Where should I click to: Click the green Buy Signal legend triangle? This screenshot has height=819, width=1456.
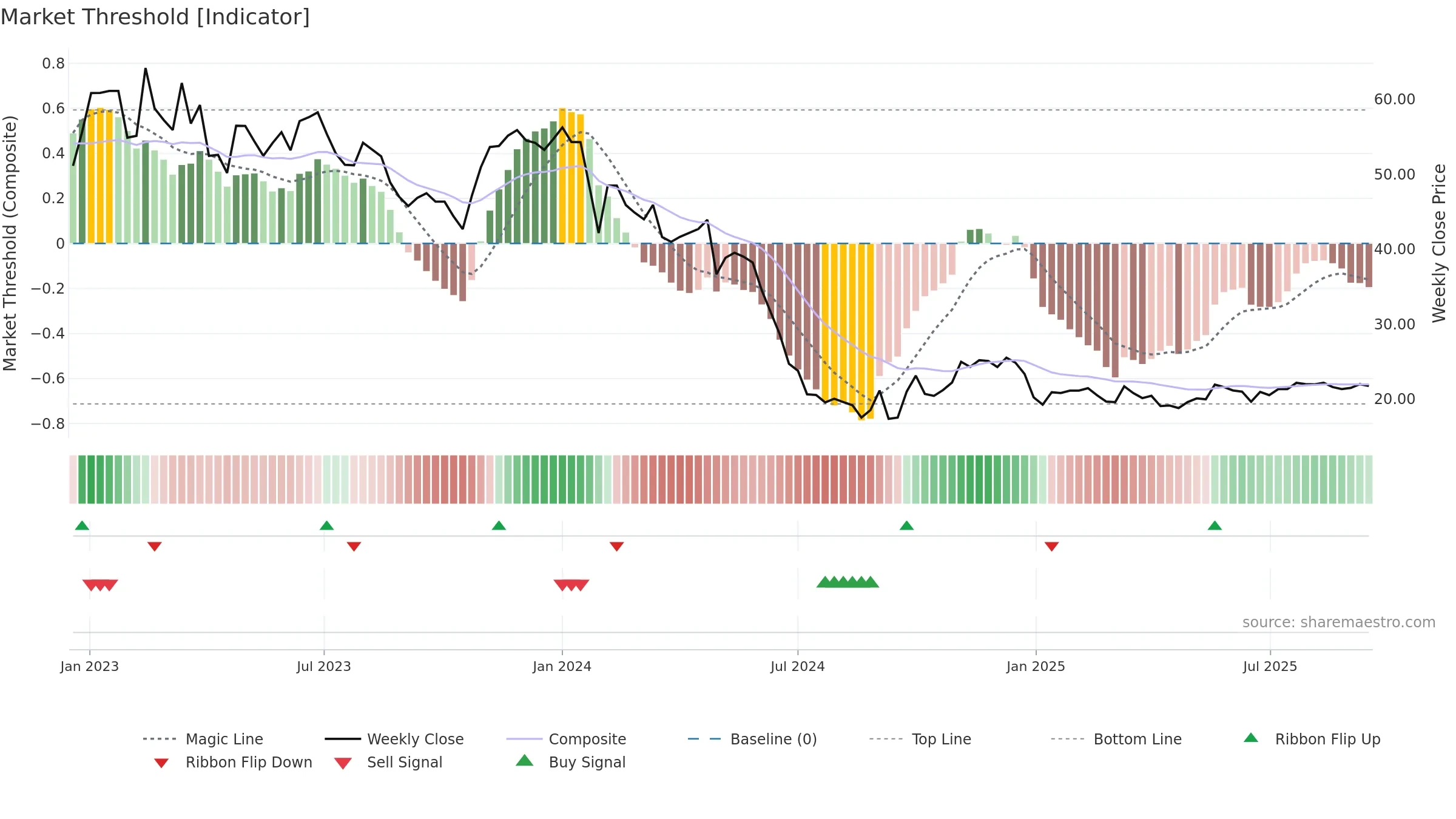[x=525, y=760]
